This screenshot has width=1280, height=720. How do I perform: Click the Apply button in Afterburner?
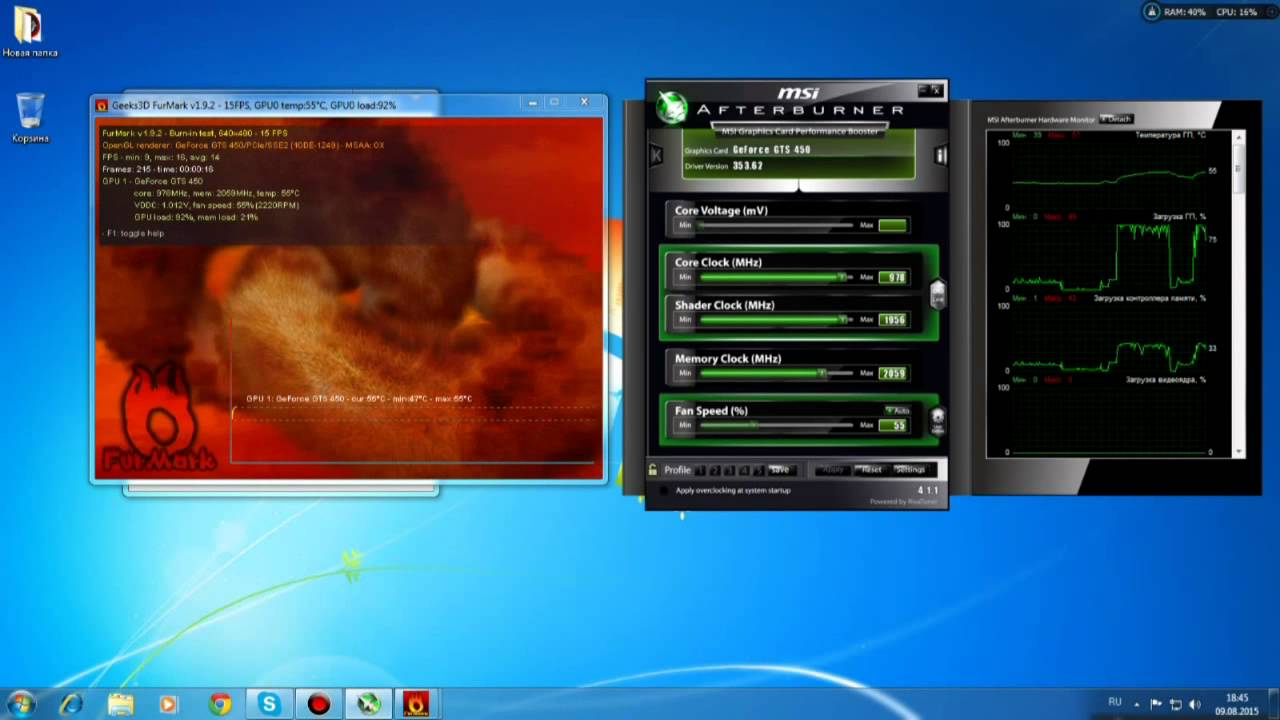pyautogui.click(x=833, y=470)
